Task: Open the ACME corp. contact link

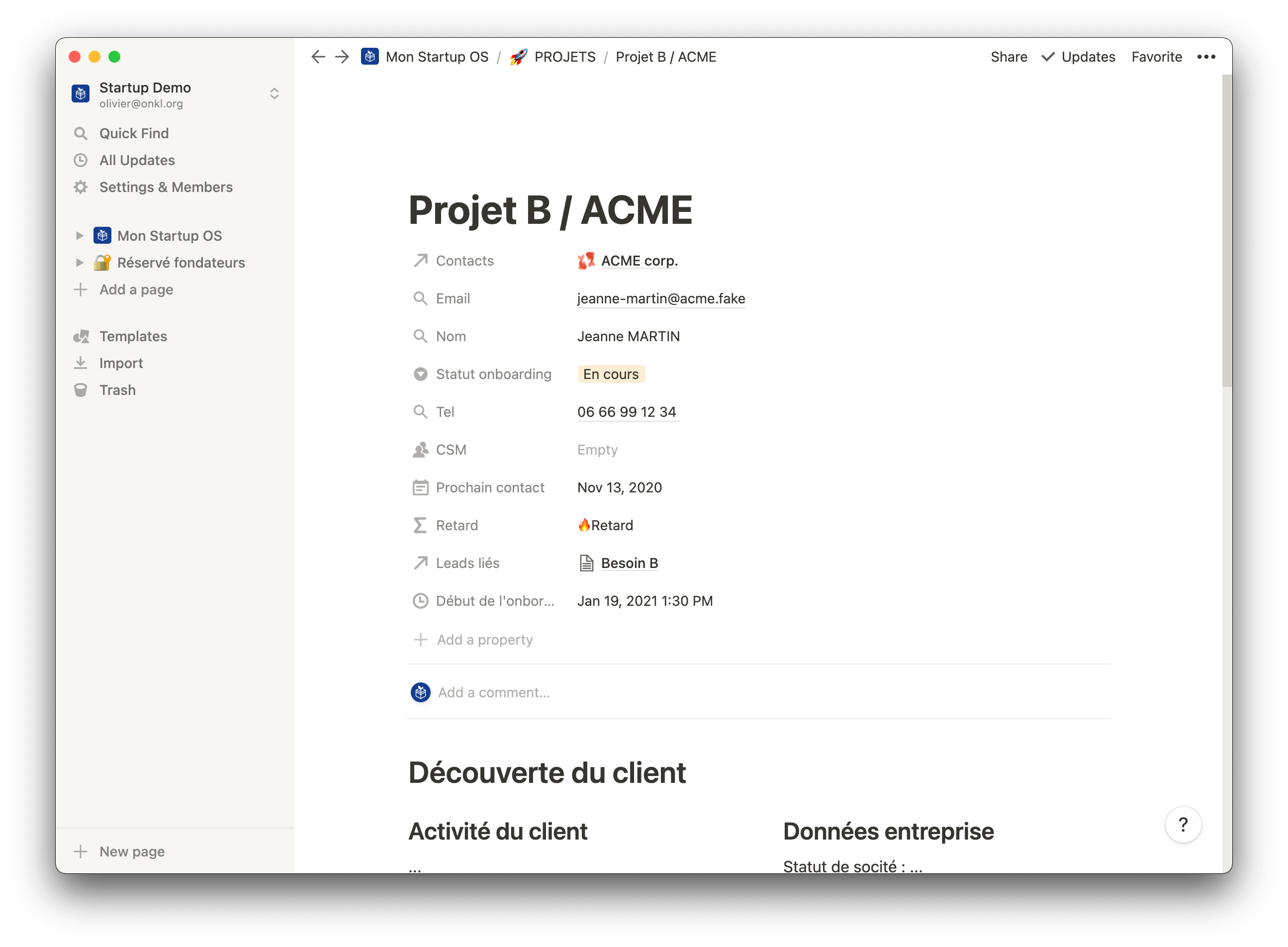Action: (639, 261)
